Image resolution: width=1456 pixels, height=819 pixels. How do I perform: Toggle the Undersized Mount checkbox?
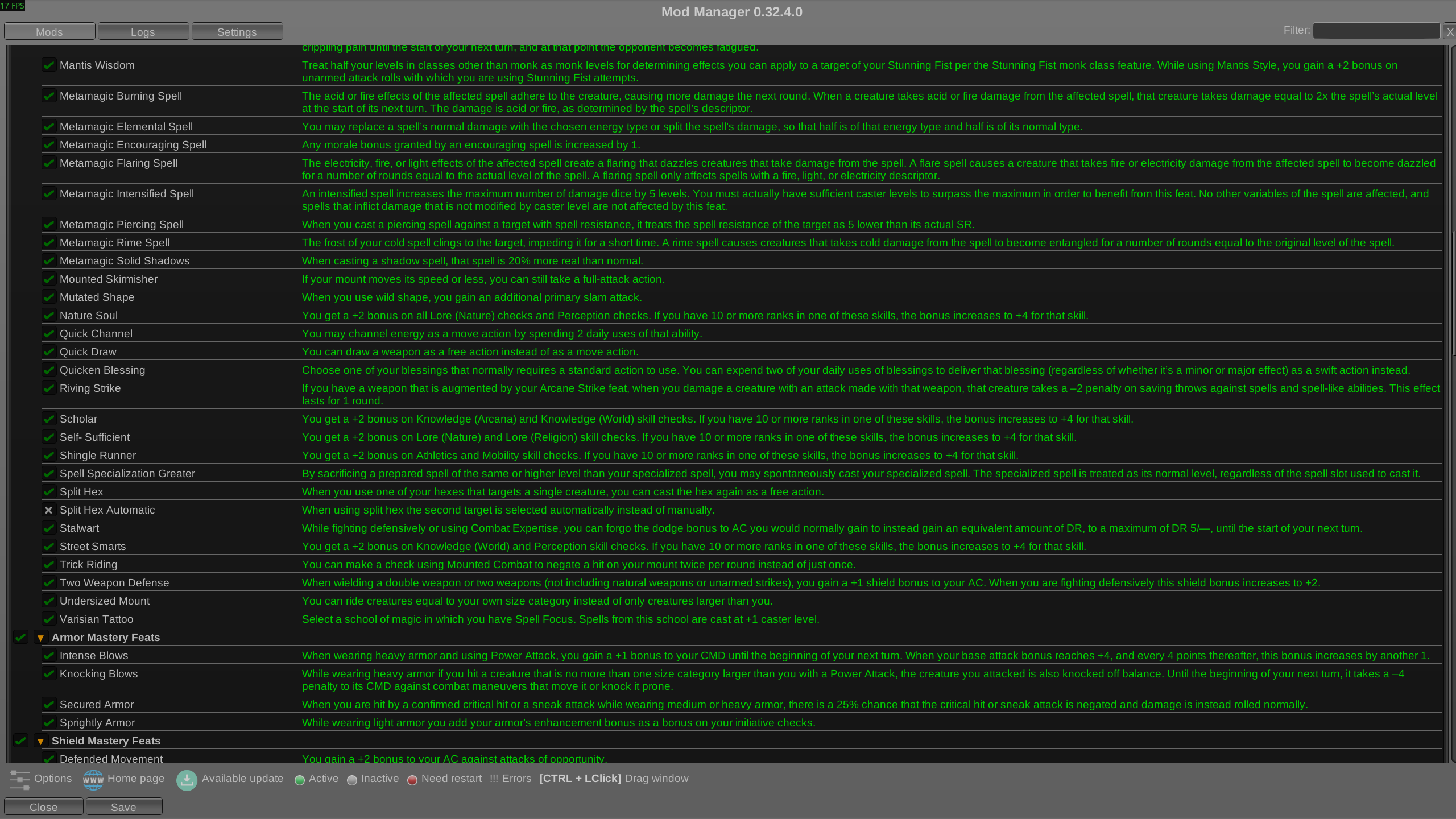coord(49,601)
